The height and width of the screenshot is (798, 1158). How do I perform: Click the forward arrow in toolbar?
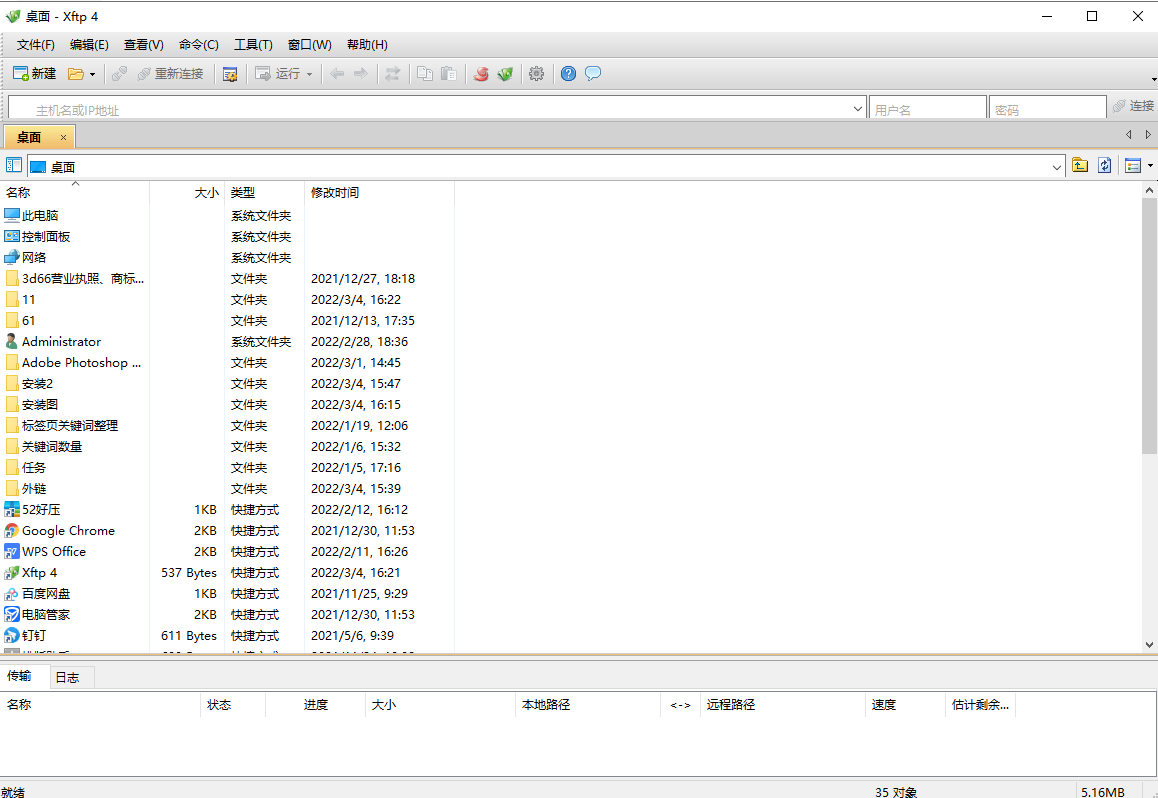coord(360,73)
